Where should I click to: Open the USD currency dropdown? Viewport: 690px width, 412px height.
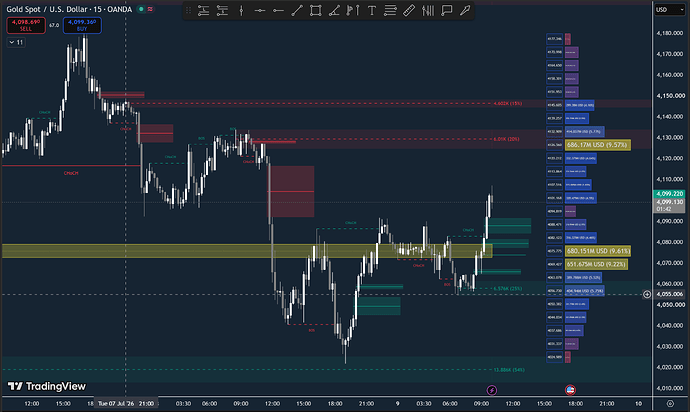pyautogui.click(x=670, y=9)
